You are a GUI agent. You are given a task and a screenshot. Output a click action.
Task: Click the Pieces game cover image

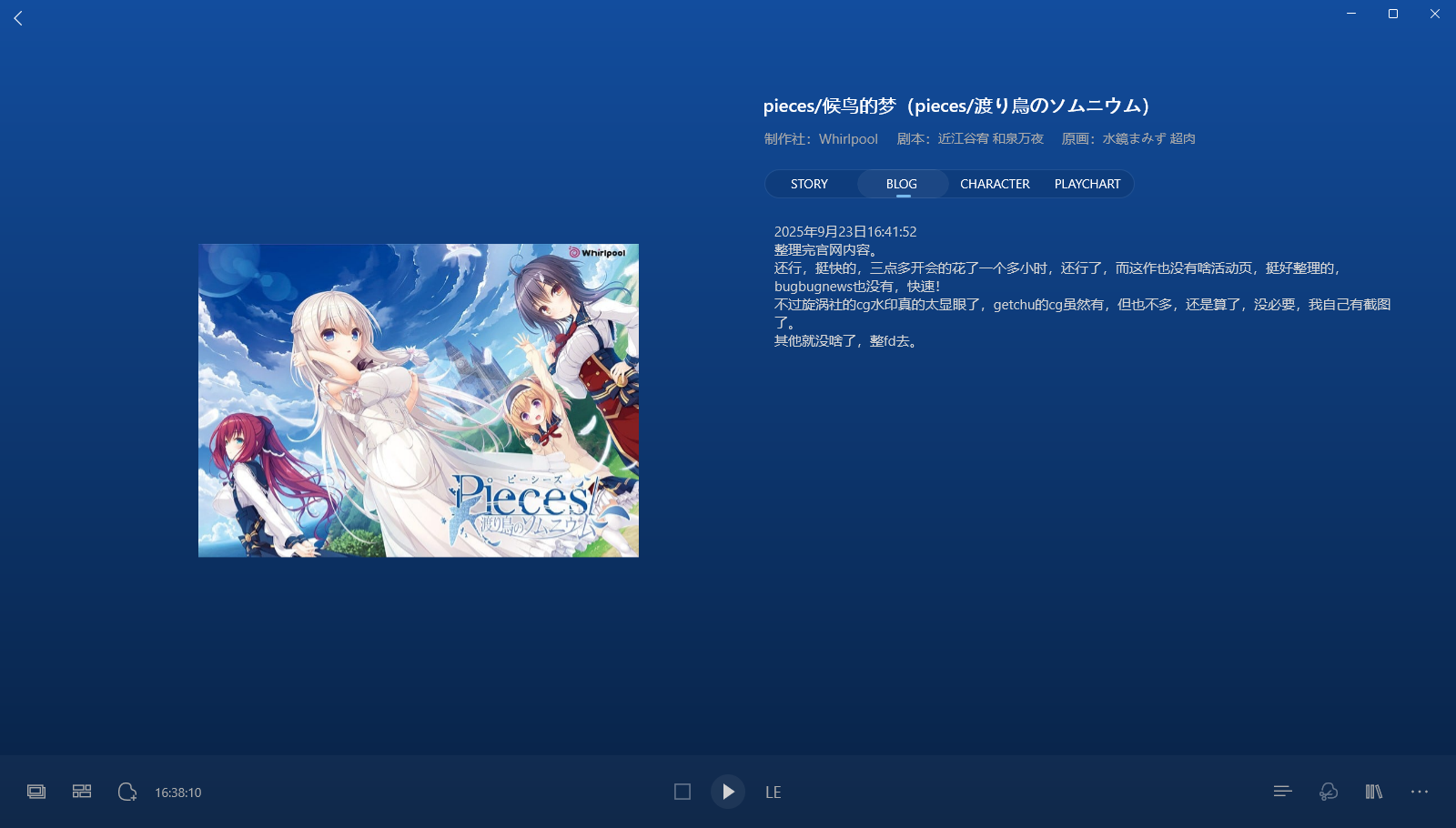419,400
